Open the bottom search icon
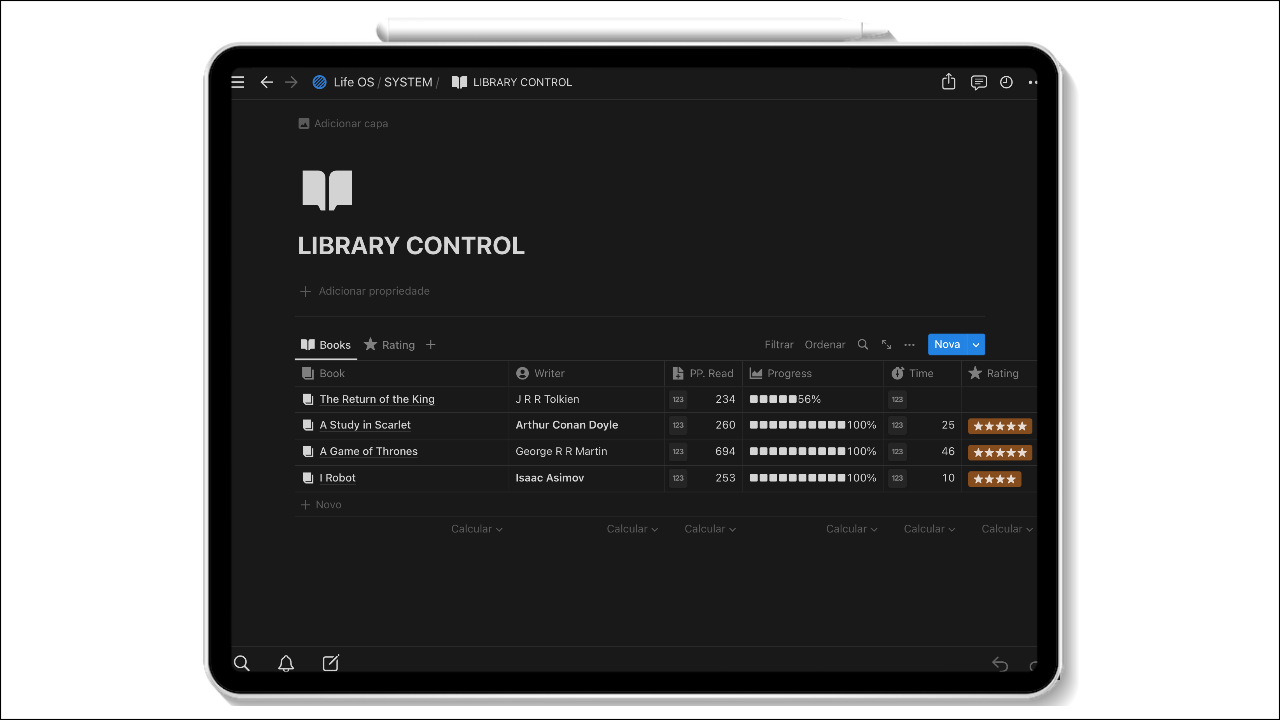Screen dimensions: 1280x720 [x=242, y=663]
